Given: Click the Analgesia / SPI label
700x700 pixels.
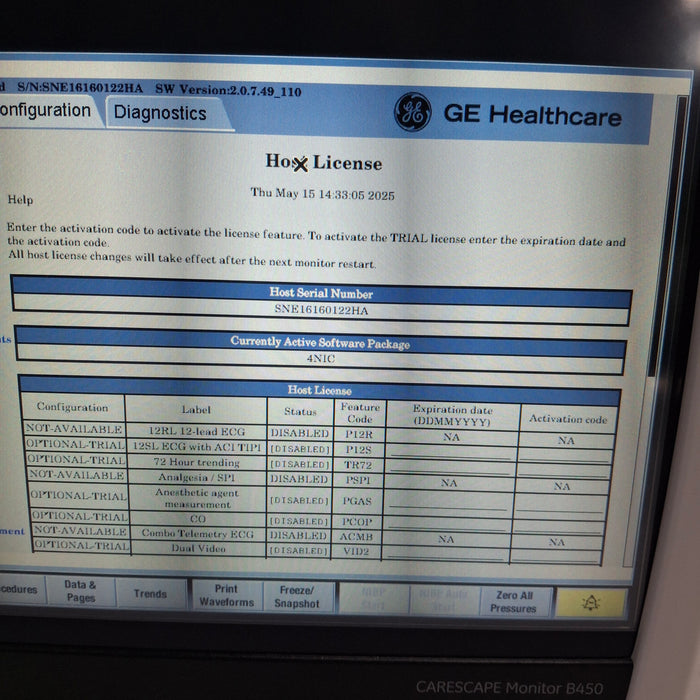Looking at the screenshot, I should tap(197, 477).
